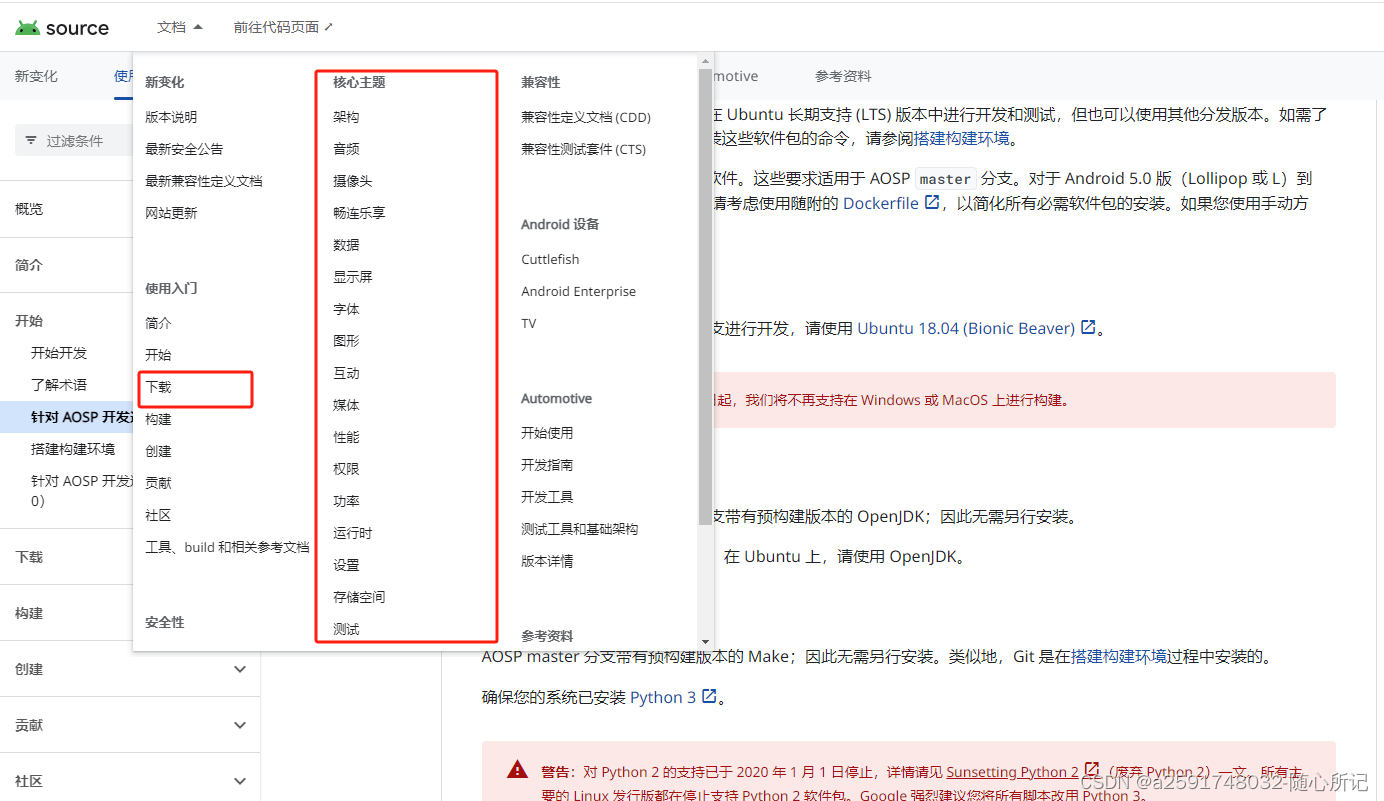Open 版本详情 under Automotive
This screenshot has width=1384, height=801.
coord(547,561)
